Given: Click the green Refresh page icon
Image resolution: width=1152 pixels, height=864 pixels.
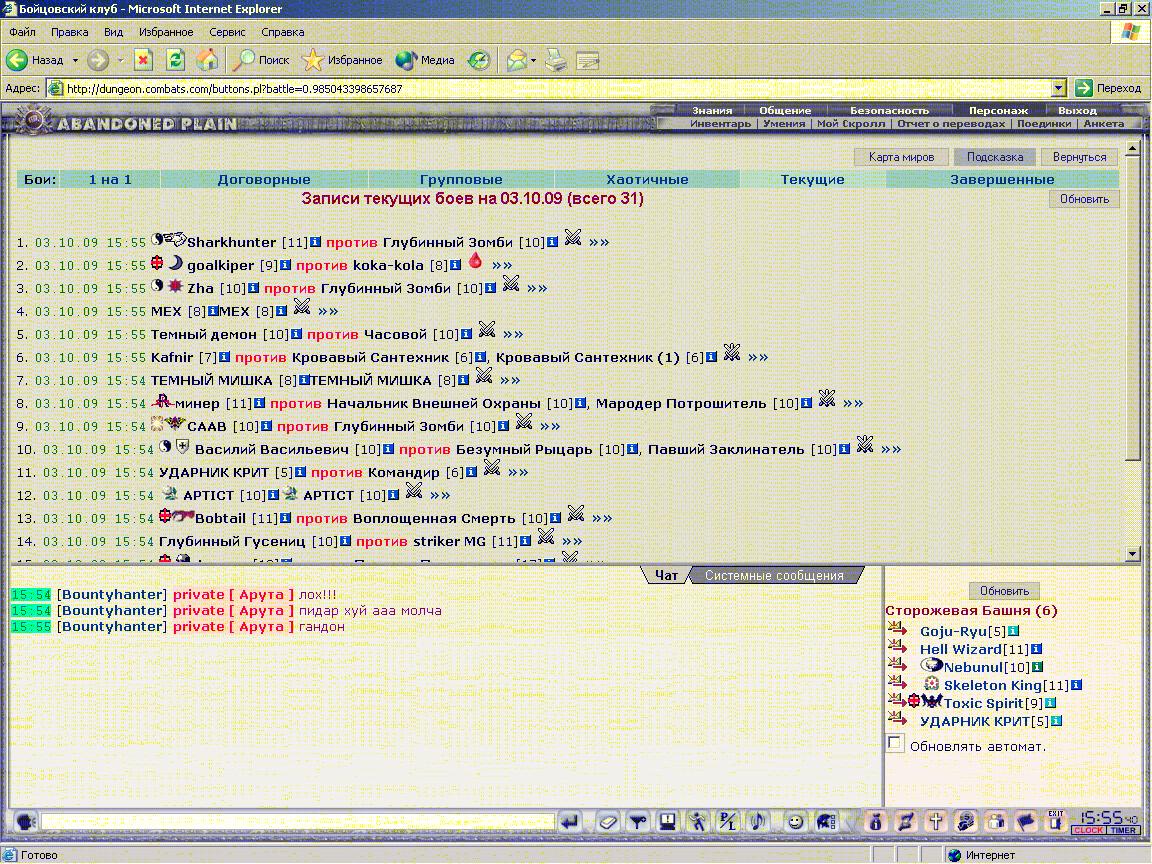Looking at the screenshot, I should coord(175,60).
